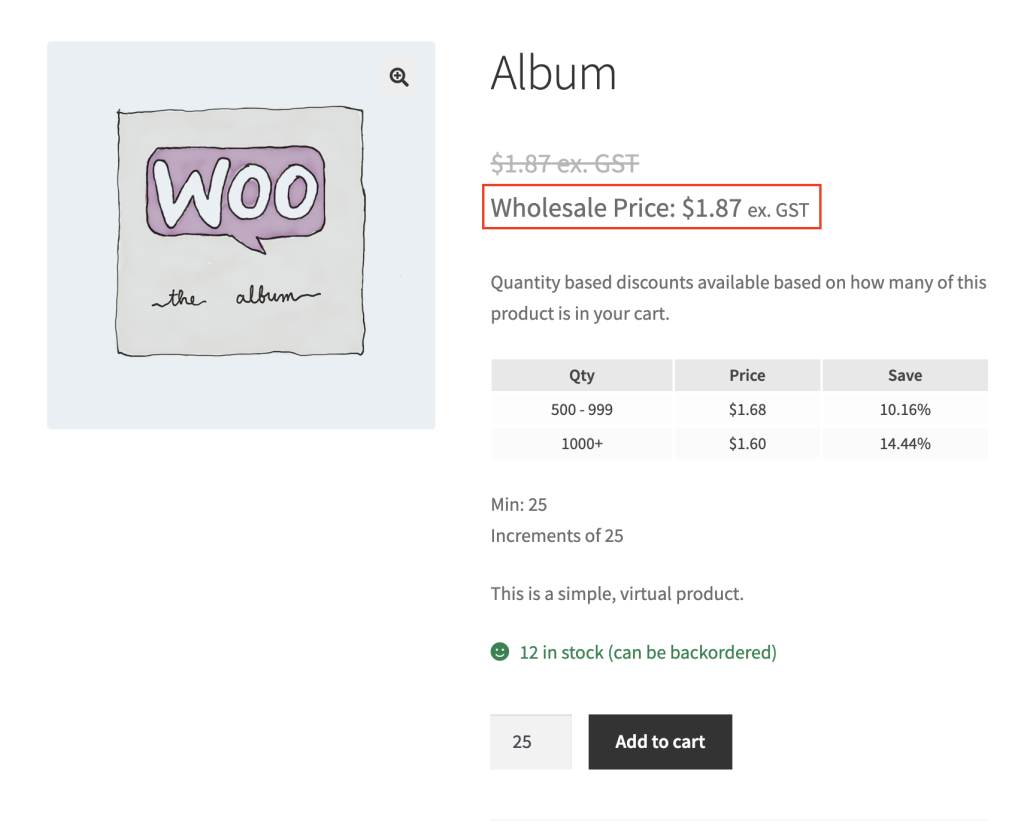The width and height of the screenshot is (1024, 824).
Task: Open the Woo album product image
Action: (x=240, y=235)
